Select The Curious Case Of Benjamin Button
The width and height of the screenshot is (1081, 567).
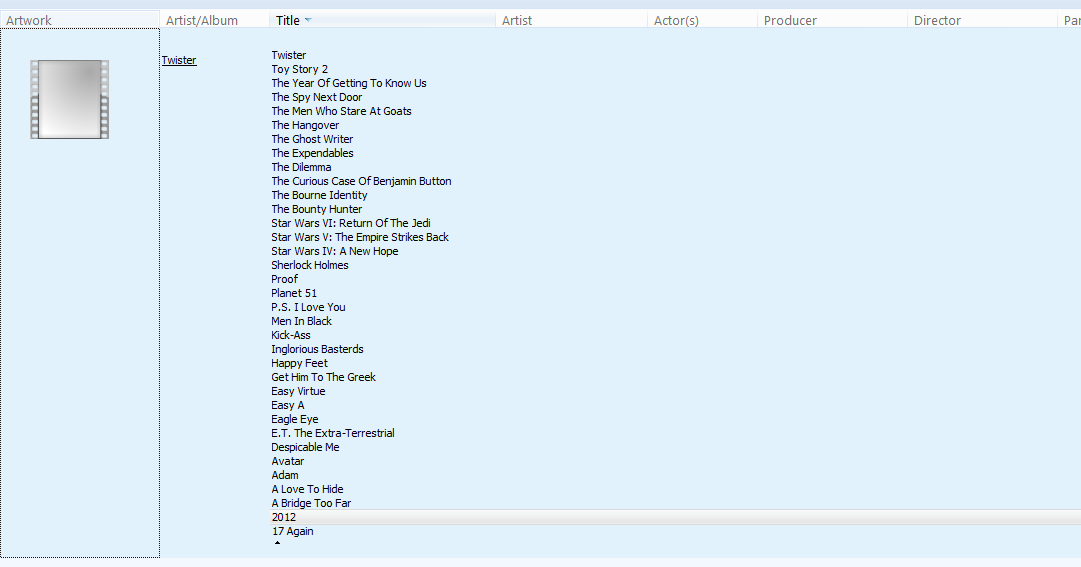[x=361, y=182]
